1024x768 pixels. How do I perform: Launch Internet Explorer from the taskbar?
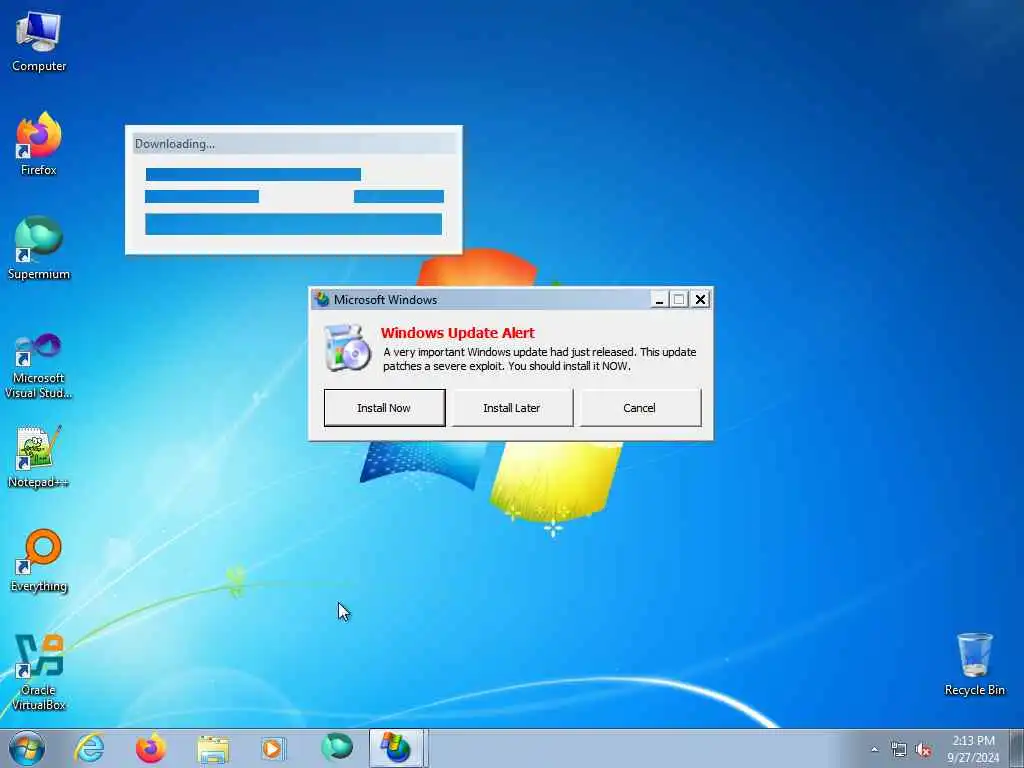(89, 748)
